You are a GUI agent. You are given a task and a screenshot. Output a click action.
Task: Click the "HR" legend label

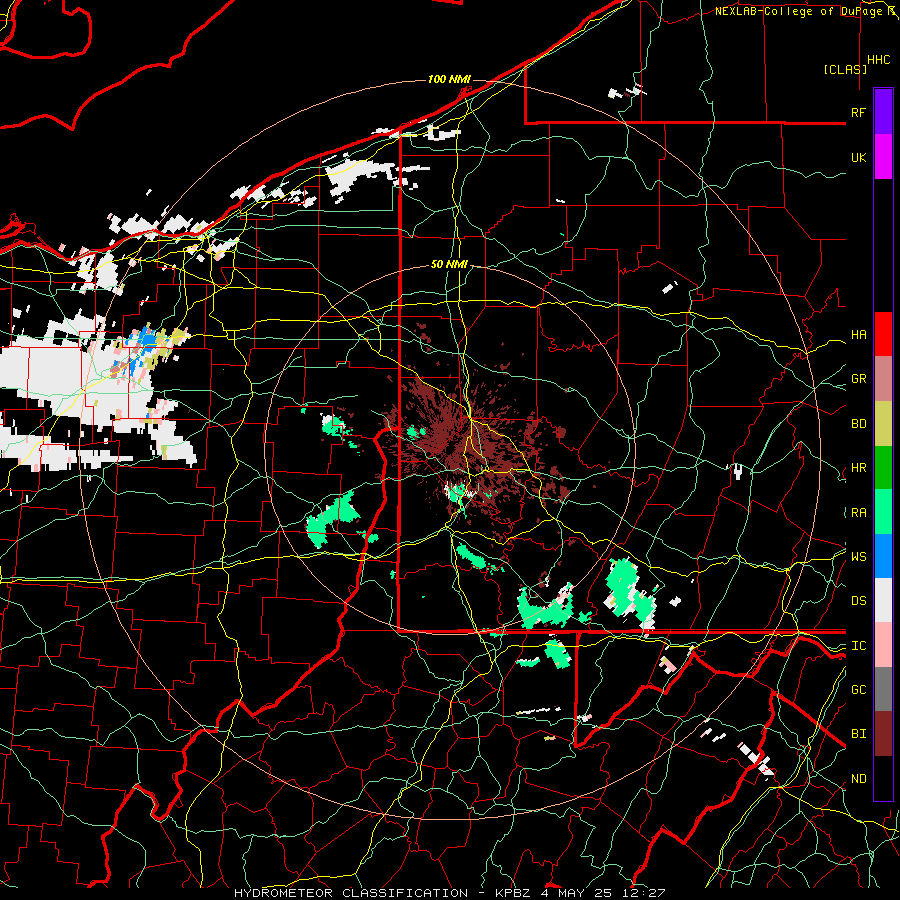858,468
